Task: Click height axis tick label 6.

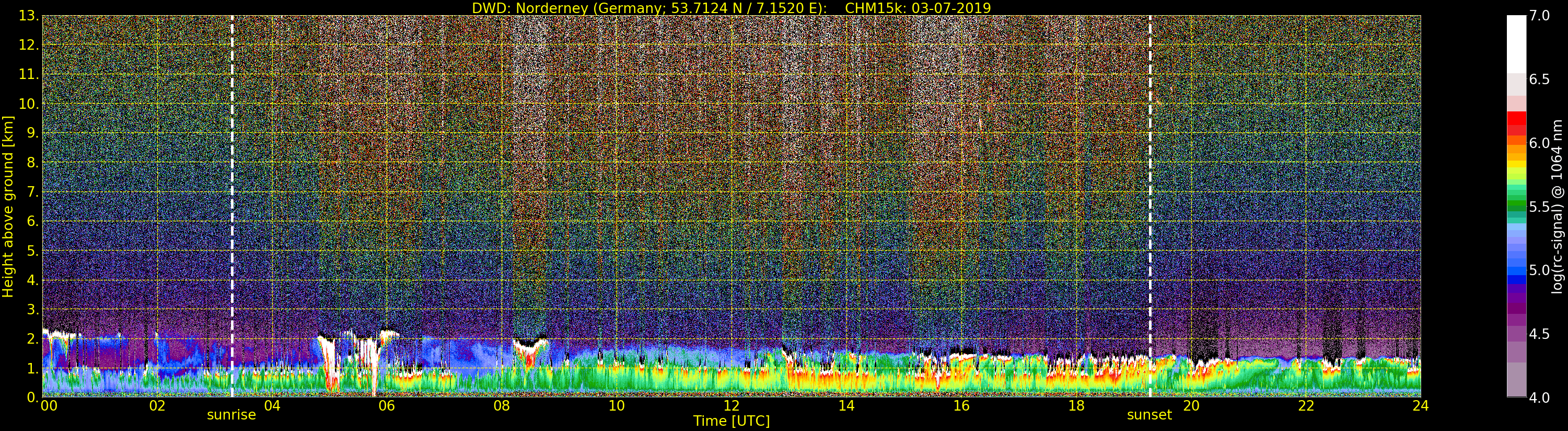Action: point(33,221)
